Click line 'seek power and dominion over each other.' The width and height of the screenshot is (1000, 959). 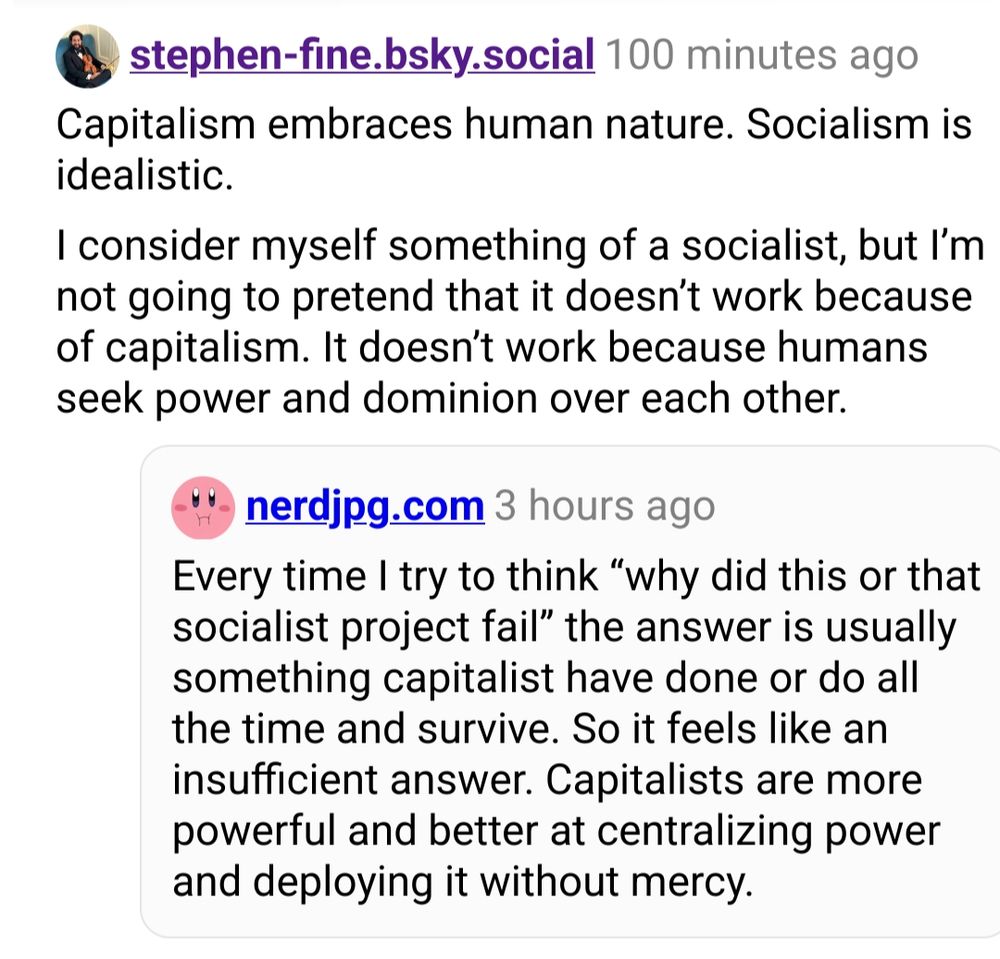coord(452,399)
